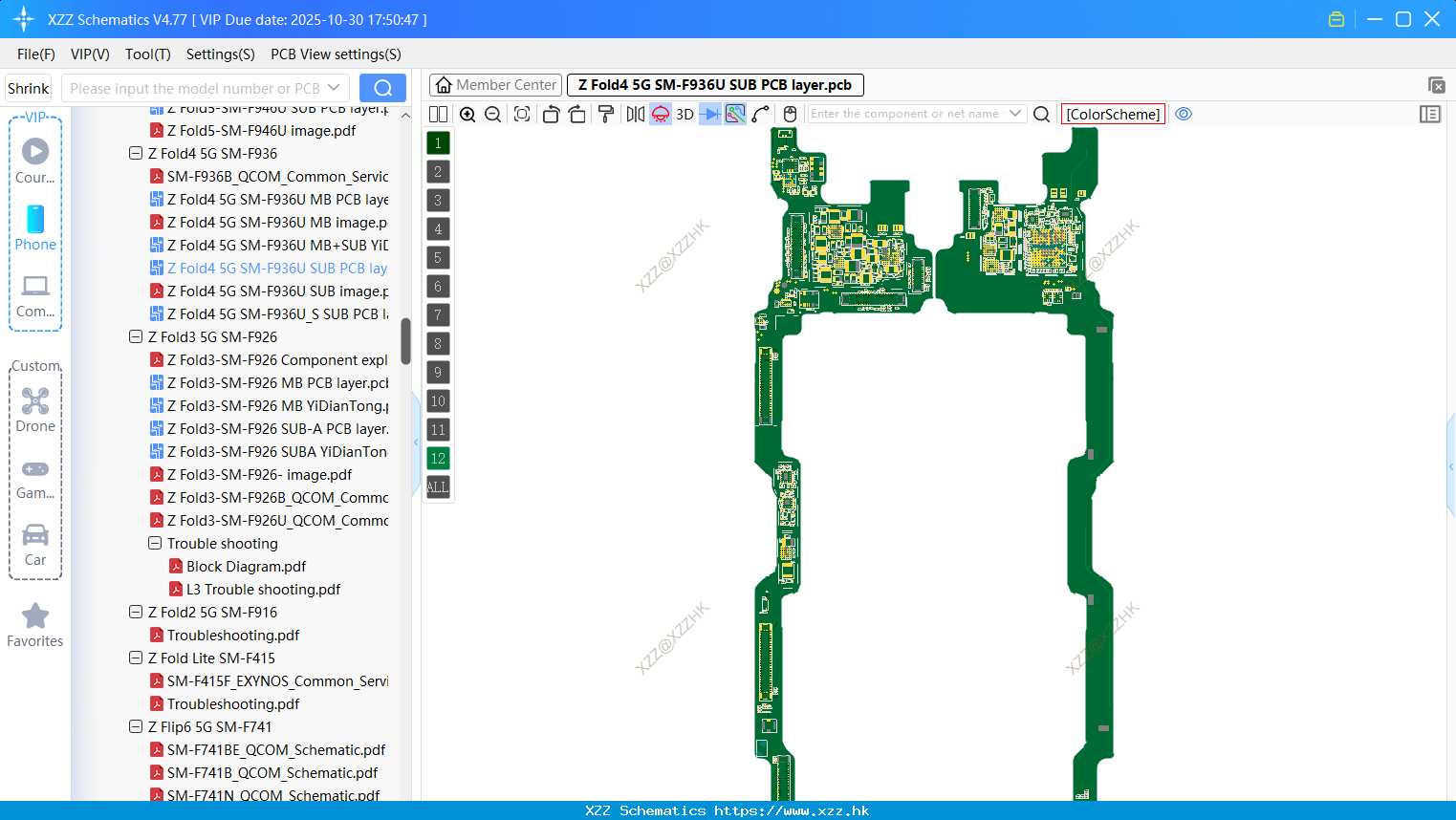Open the Tool(T) menu
This screenshot has width=1456, height=820.
pyautogui.click(x=148, y=54)
